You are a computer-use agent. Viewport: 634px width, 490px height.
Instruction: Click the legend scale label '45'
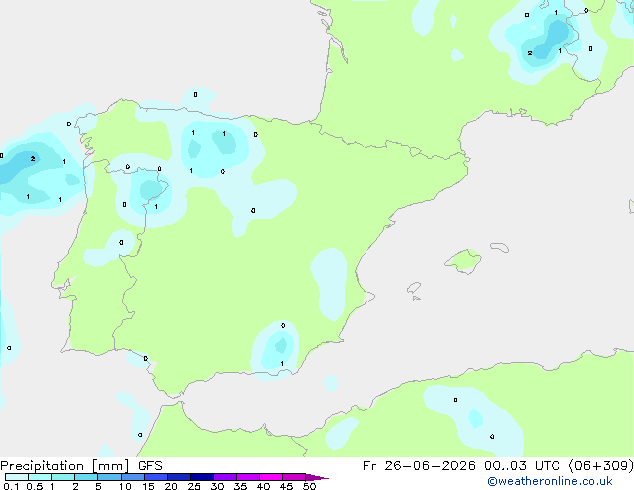[x=286, y=486]
